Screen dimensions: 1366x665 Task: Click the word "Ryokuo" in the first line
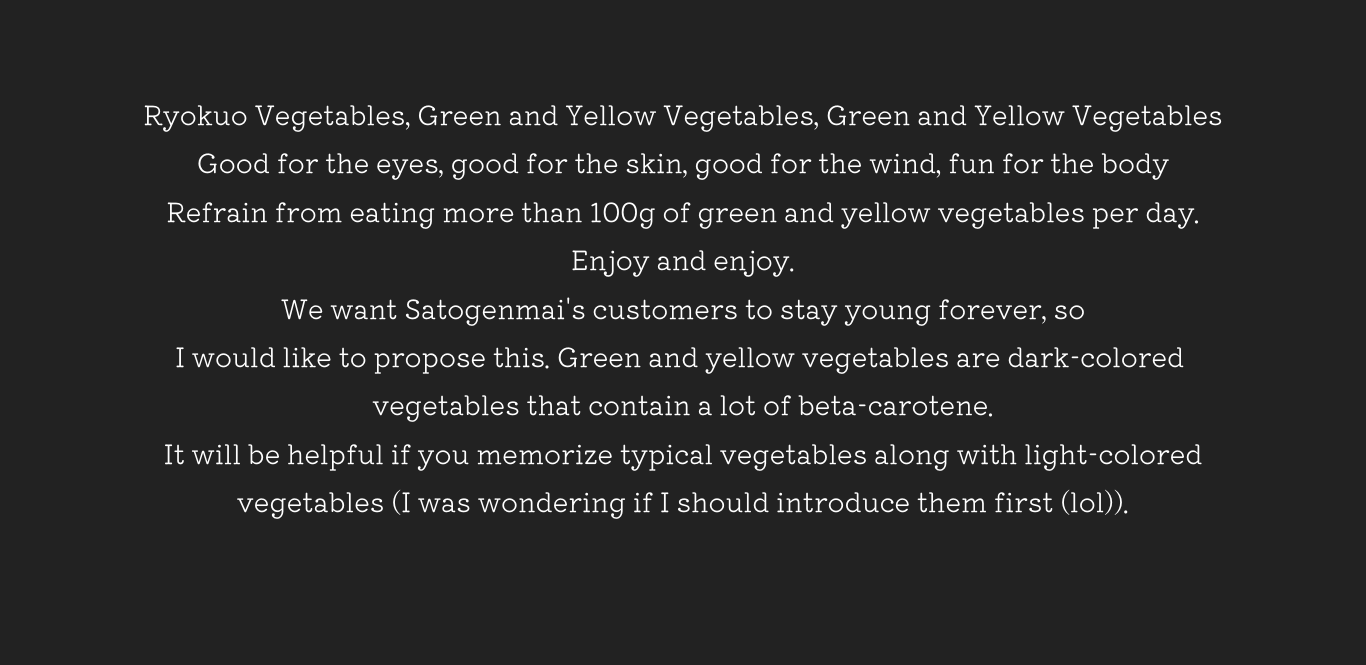click(195, 117)
